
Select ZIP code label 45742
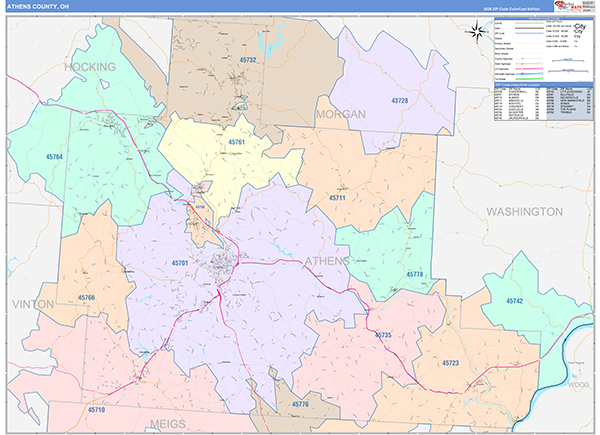514,301
